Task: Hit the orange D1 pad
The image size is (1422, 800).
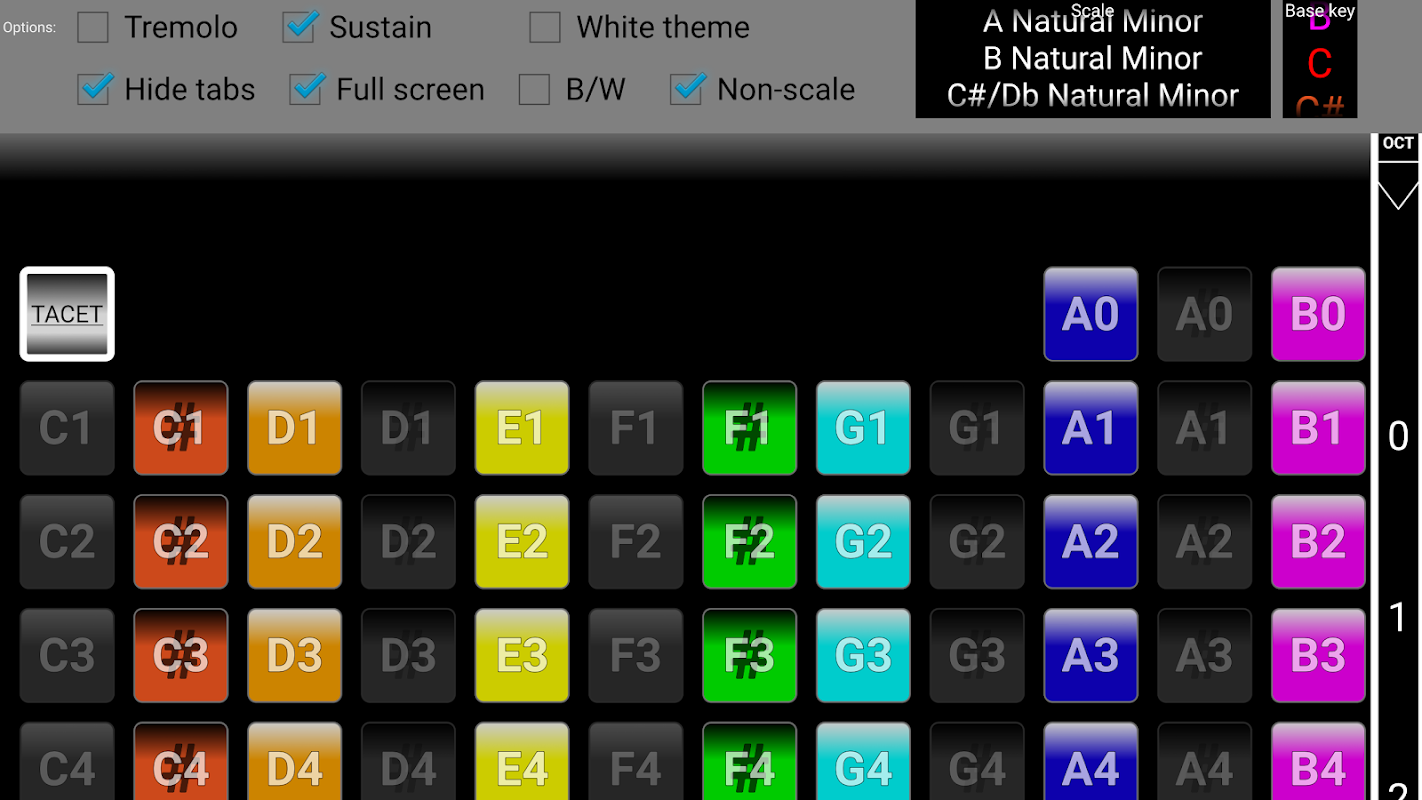Action: click(295, 428)
